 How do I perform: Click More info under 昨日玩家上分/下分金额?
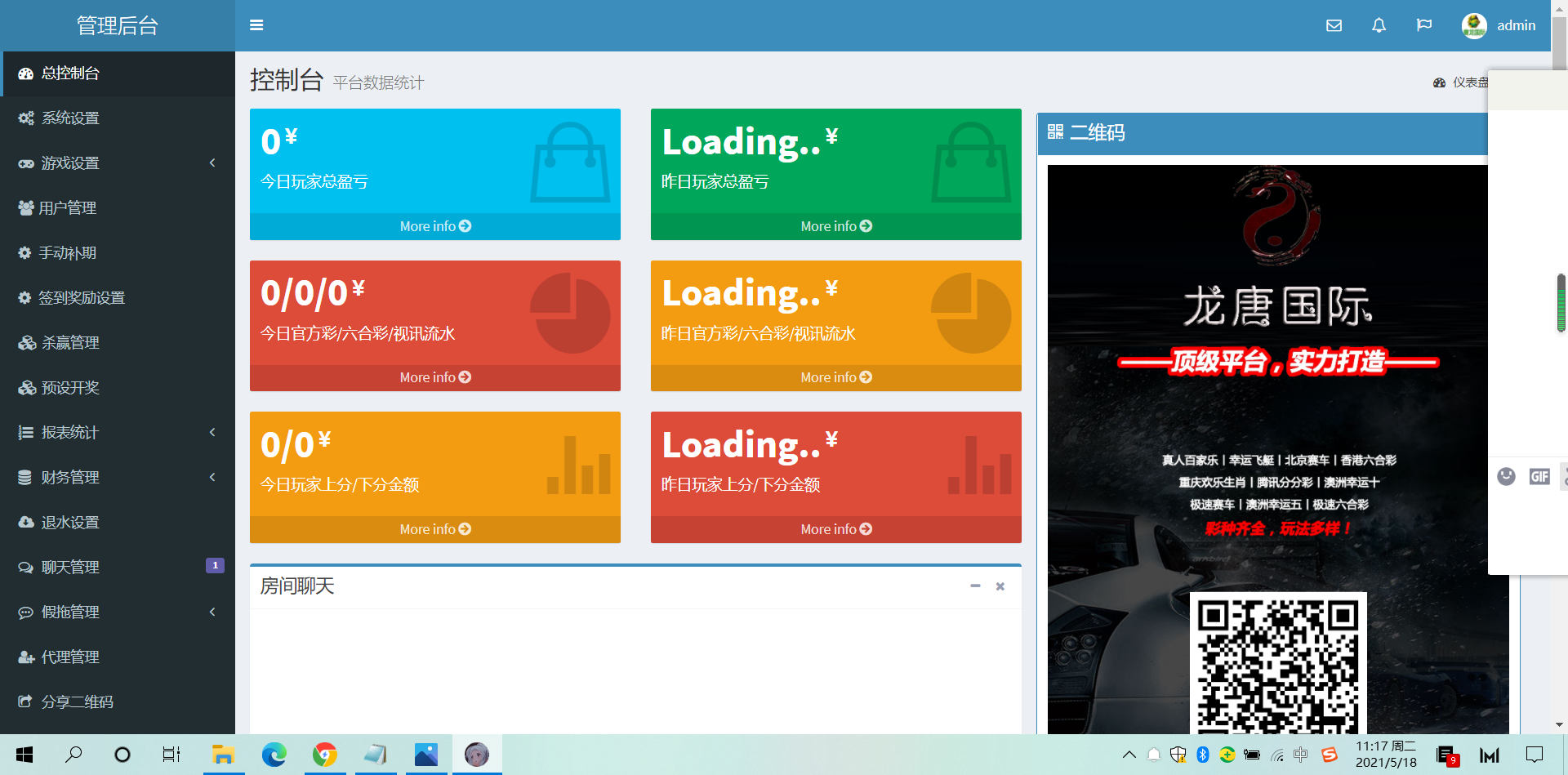[835, 529]
